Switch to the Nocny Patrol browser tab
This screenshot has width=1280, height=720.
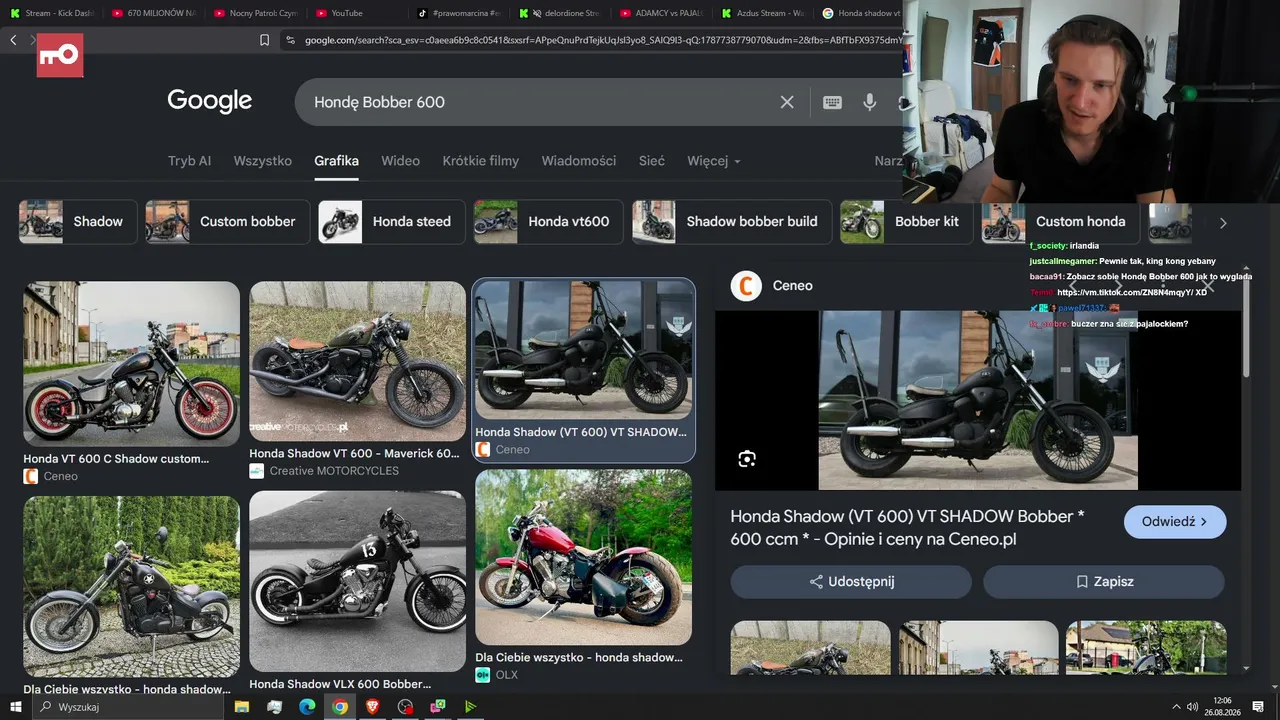pos(256,13)
